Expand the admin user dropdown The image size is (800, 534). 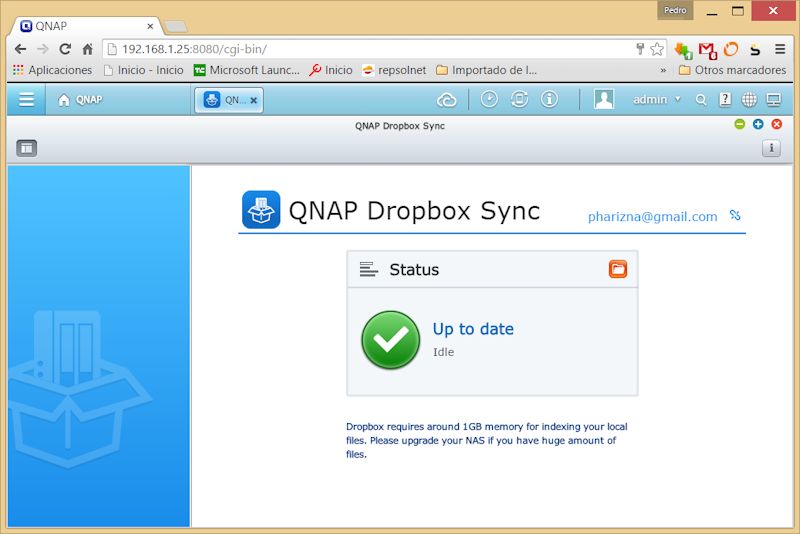coord(657,99)
